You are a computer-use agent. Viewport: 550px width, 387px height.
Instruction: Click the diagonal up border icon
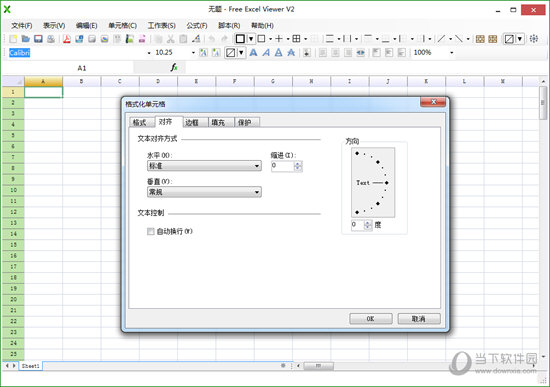[441, 39]
